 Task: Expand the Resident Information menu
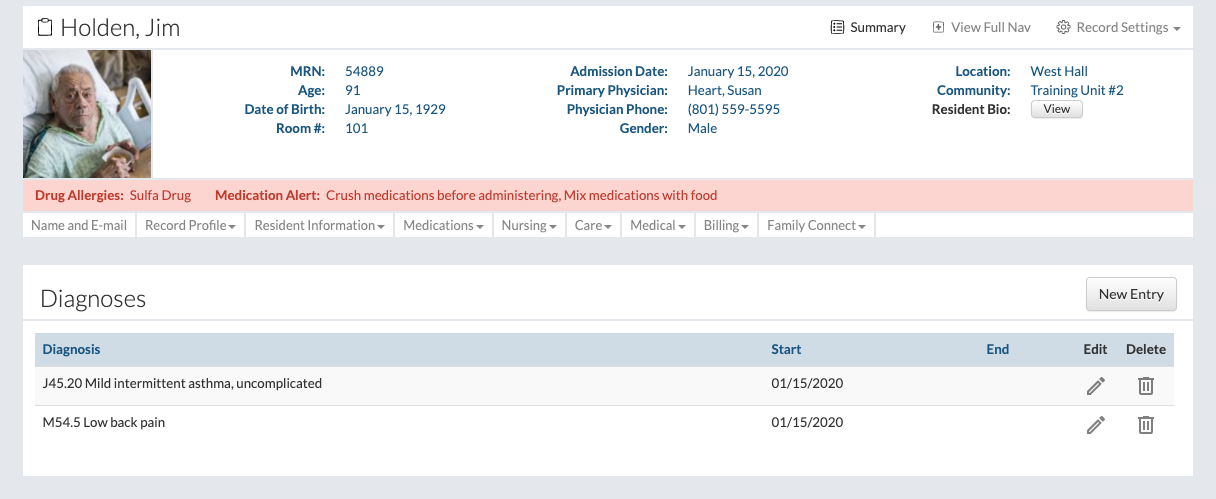pyautogui.click(x=319, y=225)
